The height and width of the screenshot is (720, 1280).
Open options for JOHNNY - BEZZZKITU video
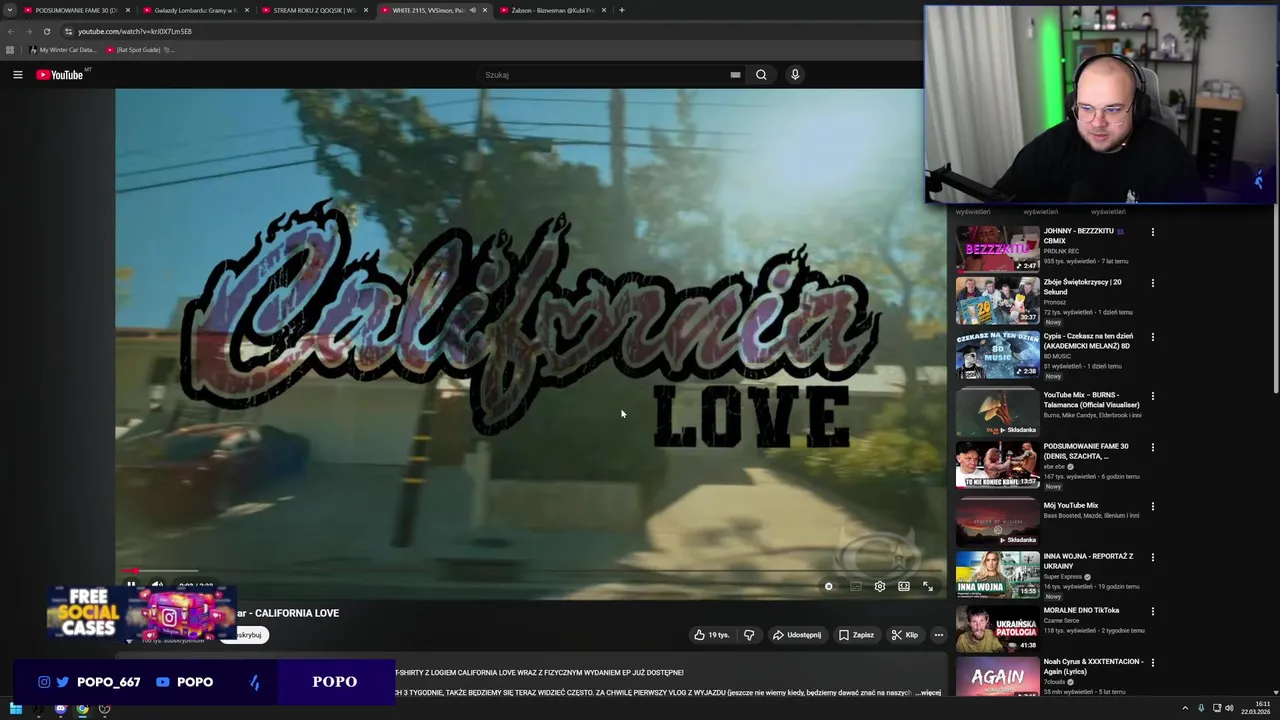[x=1152, y=232]
